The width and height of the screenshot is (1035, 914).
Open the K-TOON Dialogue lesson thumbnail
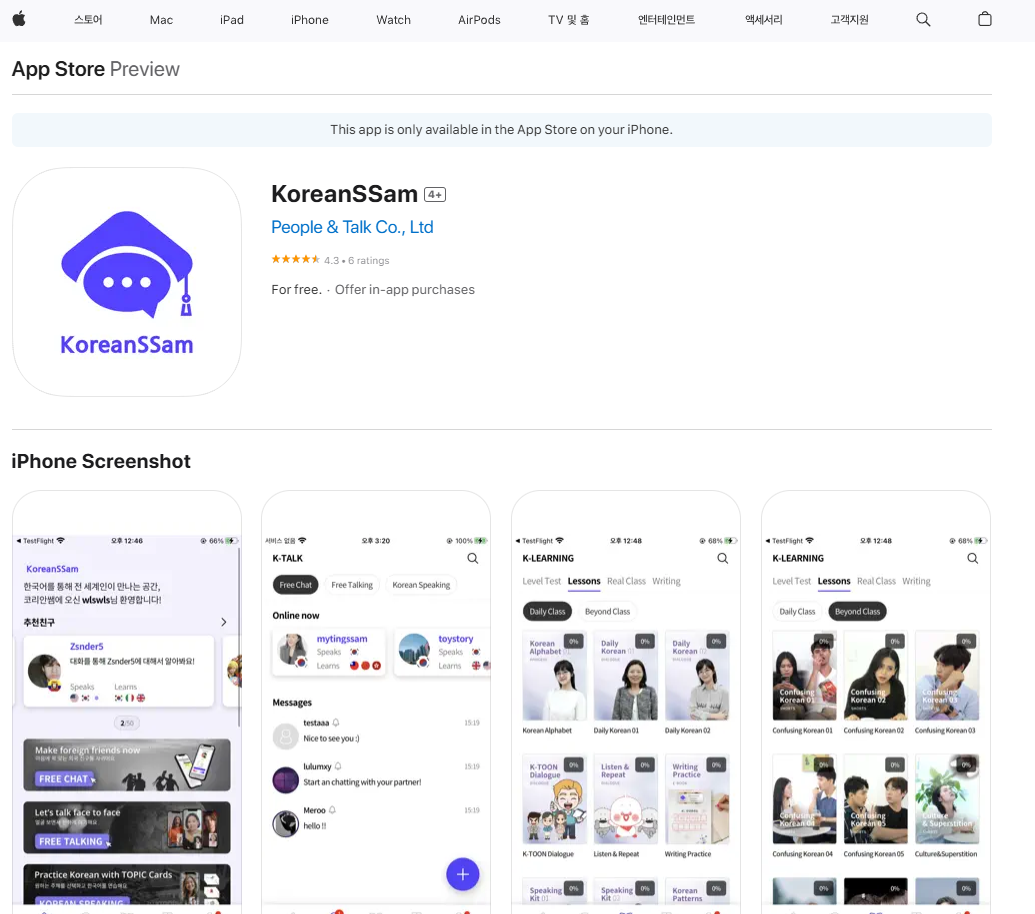554,799
